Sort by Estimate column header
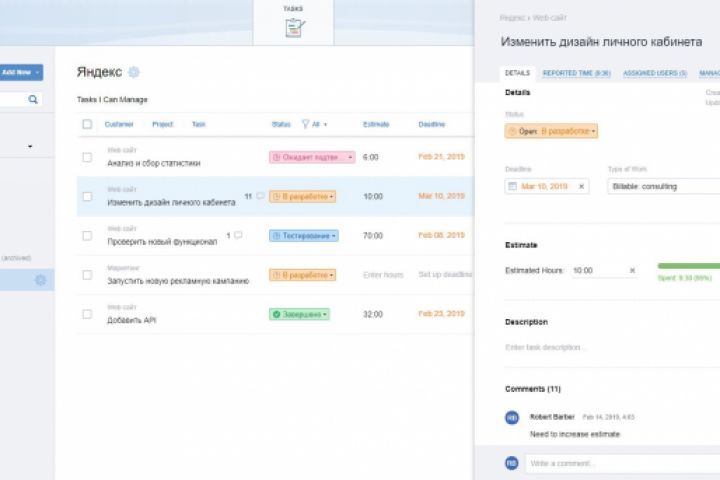 376,124
